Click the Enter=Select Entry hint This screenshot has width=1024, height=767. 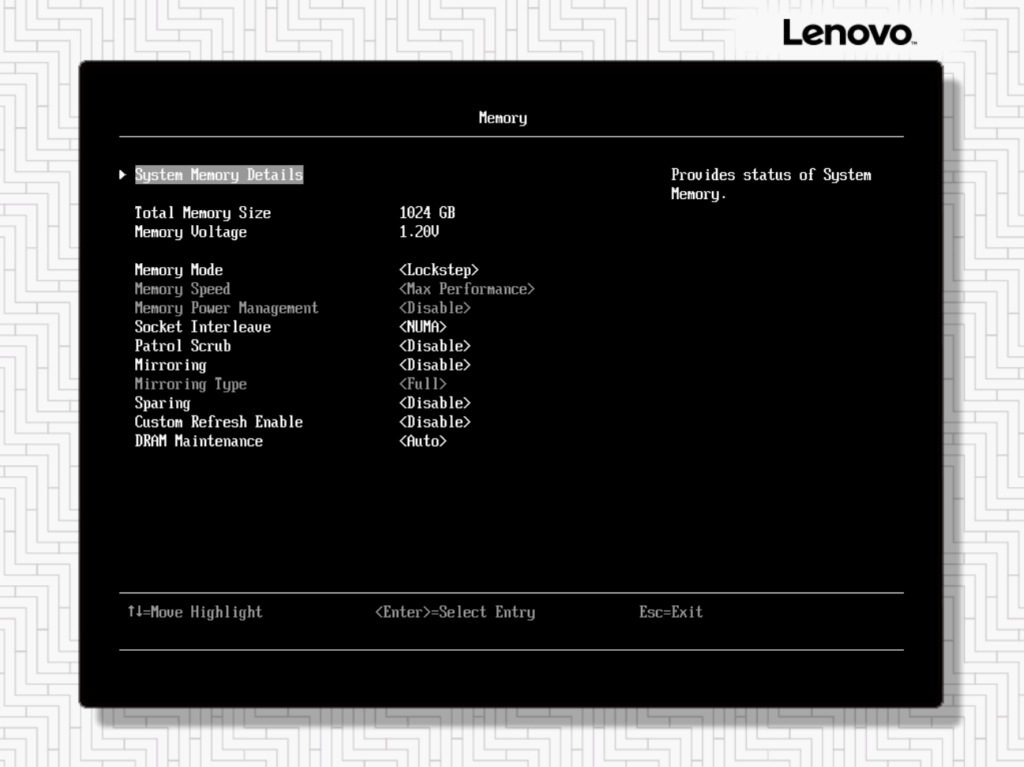click(x=455, y=612)
